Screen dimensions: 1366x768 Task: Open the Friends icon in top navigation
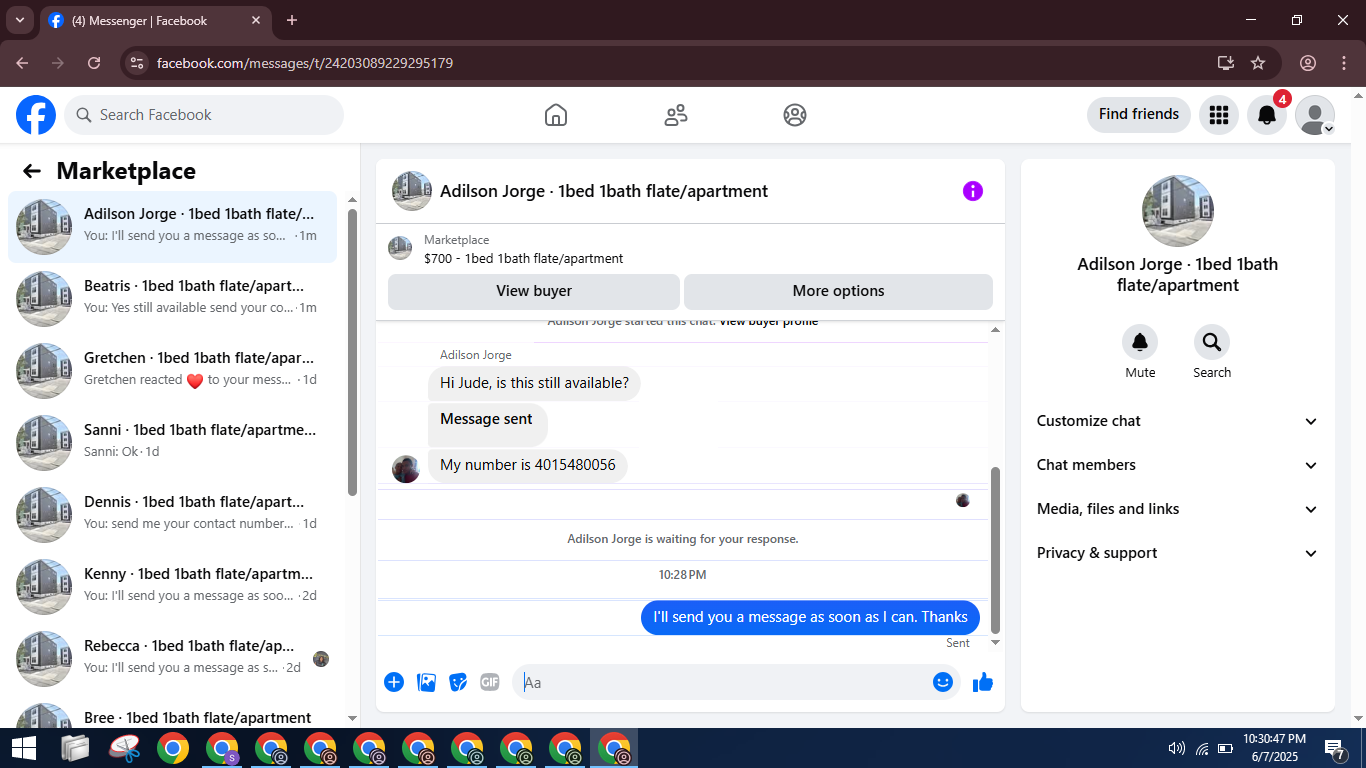click(x=676, y=115)
